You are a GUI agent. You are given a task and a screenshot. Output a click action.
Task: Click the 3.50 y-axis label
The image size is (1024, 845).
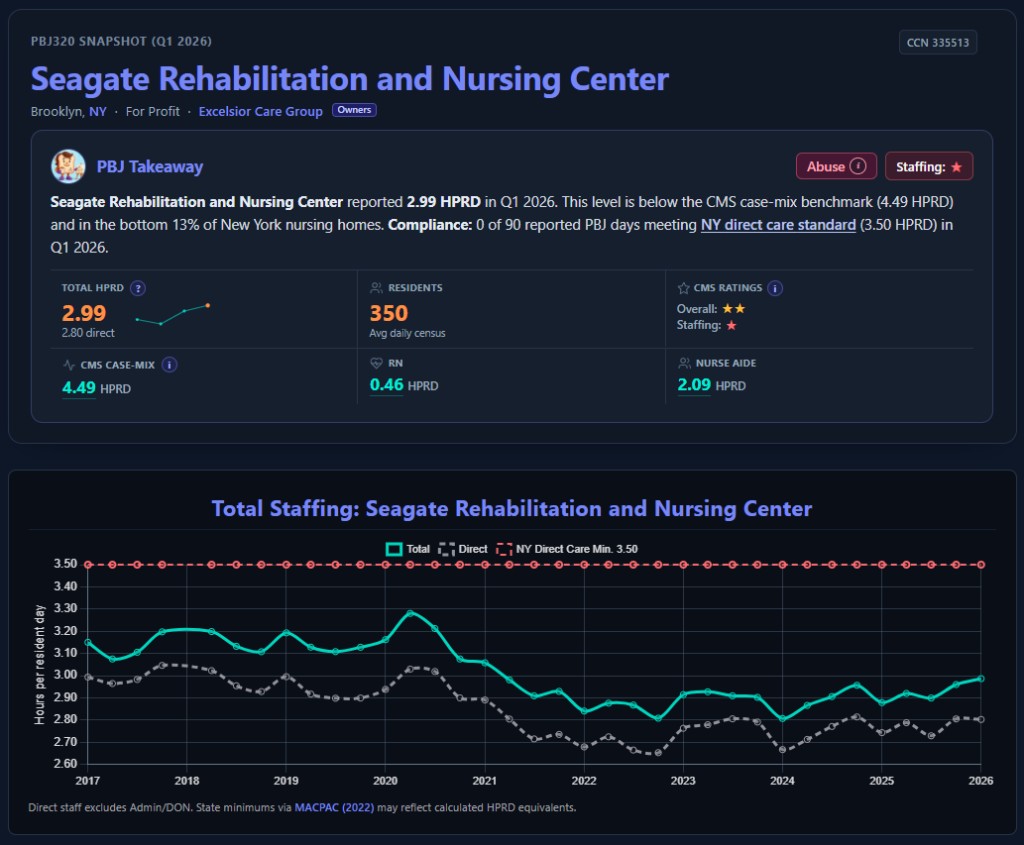[x=65, y=564]
